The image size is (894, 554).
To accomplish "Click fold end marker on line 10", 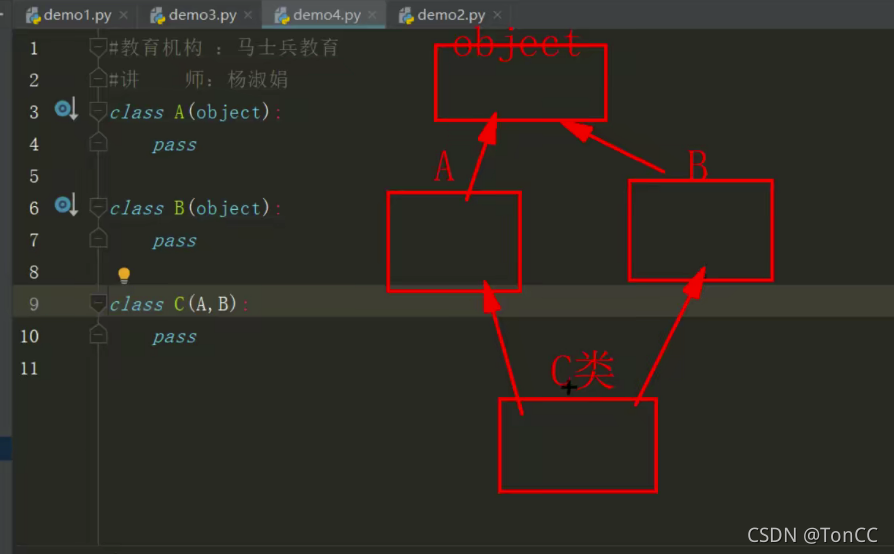I will point(98,335).
